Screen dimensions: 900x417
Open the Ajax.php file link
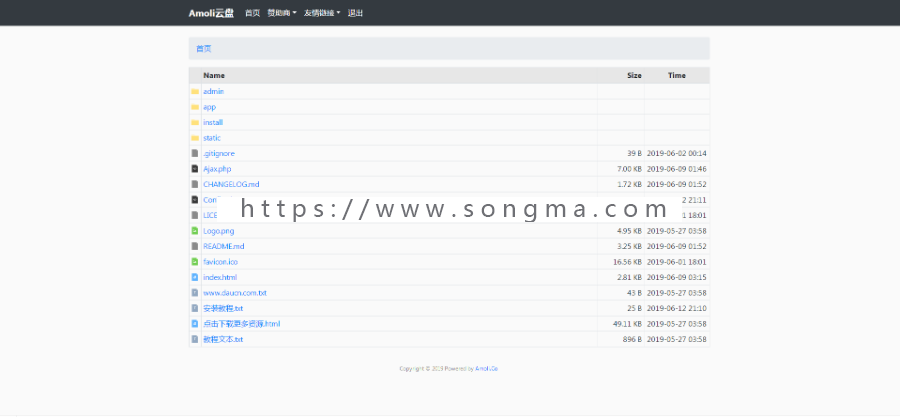(217, 169)
